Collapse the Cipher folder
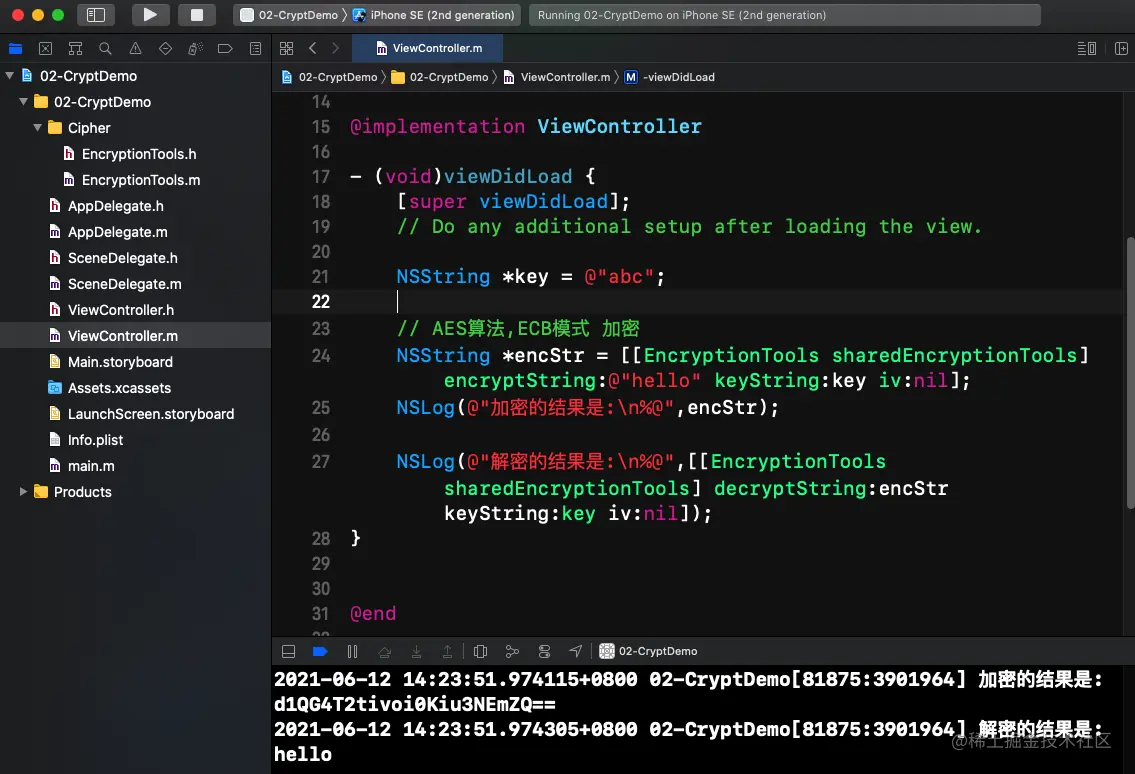The height and width of the screenshot is (774, 1135). (x=37, y=127)
